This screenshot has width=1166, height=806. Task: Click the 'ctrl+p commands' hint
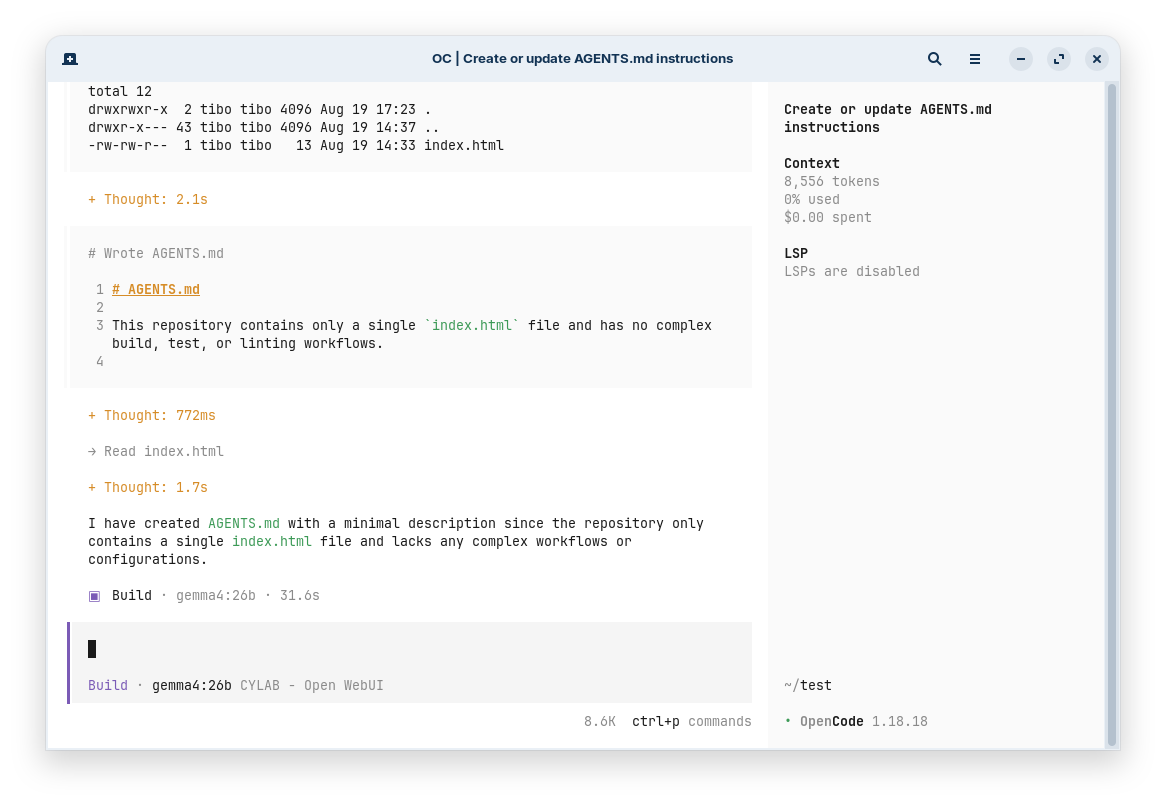(692, 721)
